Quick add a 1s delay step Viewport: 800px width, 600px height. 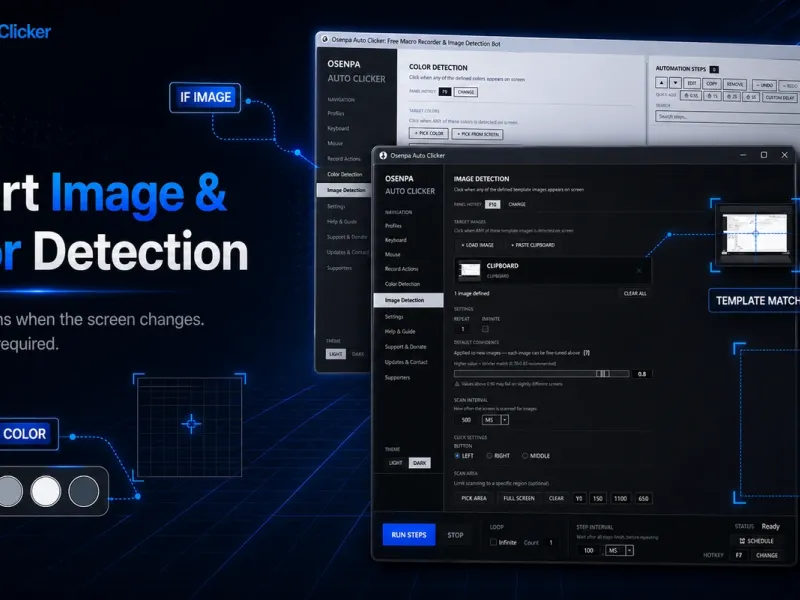tap(712, 96)
